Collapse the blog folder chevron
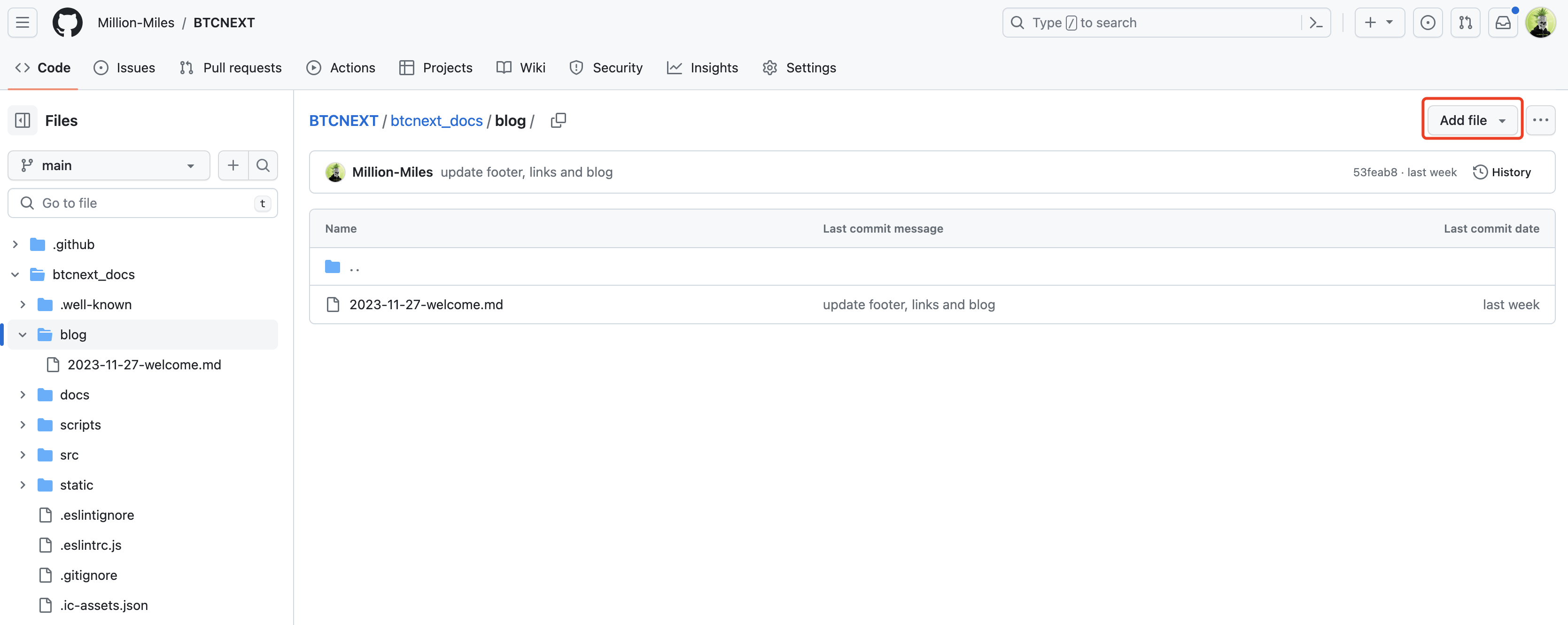This screenshot has width=1568, height=625. tap(23, 335)
